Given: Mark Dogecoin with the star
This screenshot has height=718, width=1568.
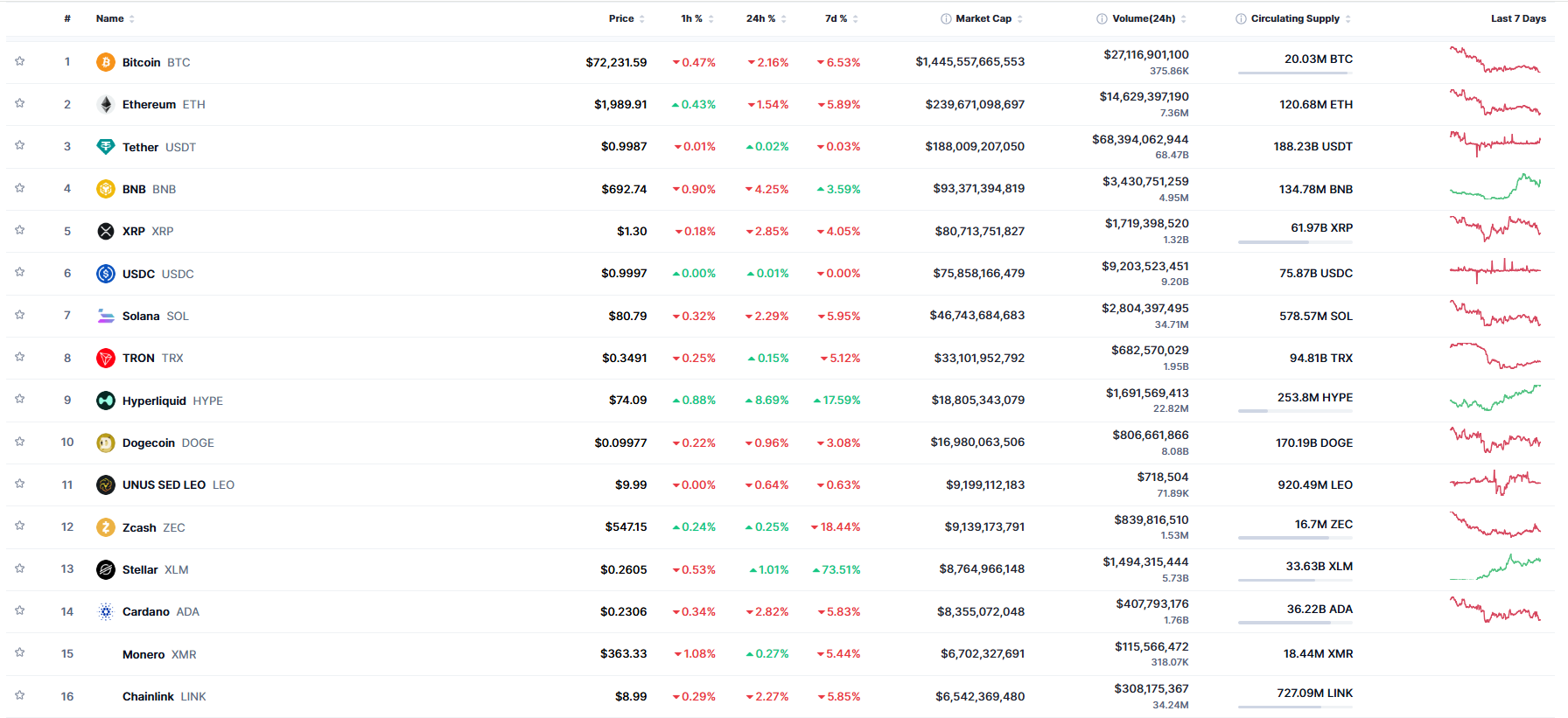Looking at the screenshot, I should tap(19, 442).
